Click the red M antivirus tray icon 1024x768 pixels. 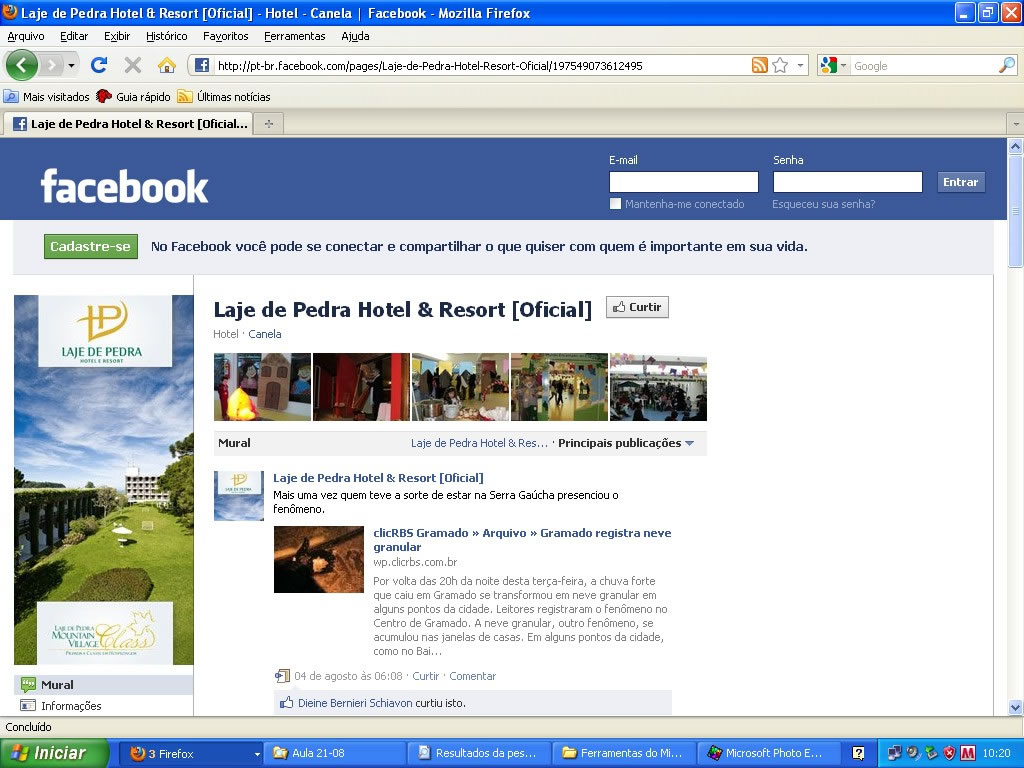968,753
